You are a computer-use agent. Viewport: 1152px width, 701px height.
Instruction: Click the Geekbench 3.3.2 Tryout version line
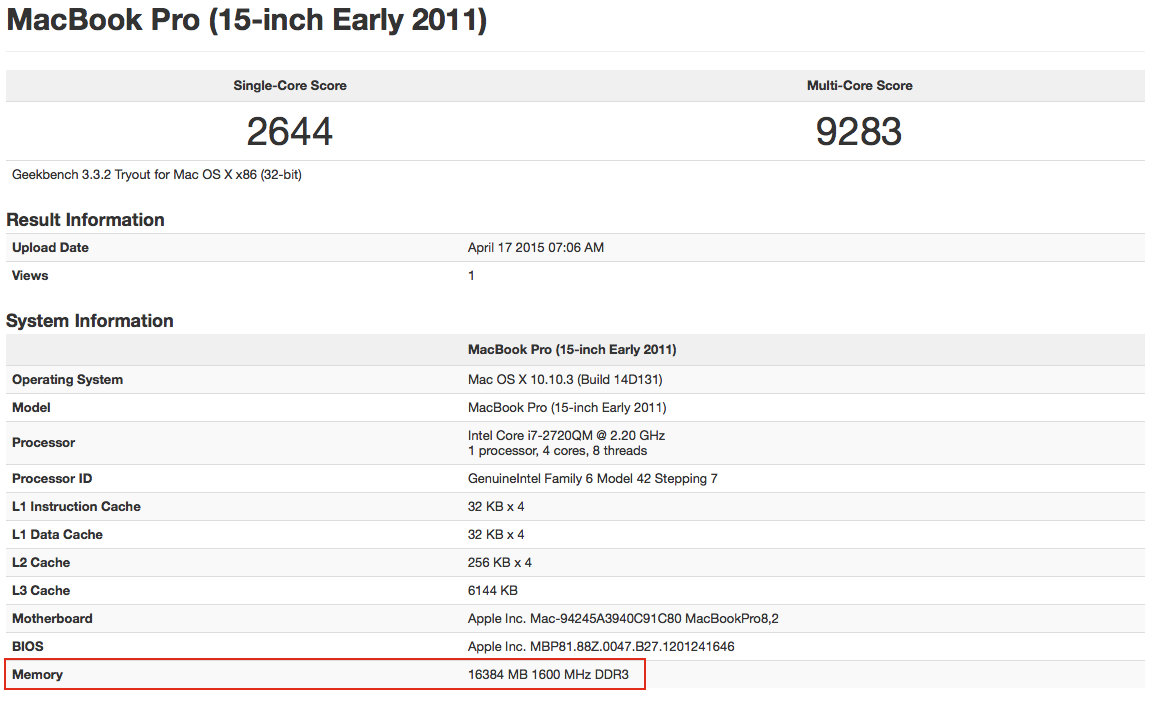pyautogui.click(x=156, y=175)
